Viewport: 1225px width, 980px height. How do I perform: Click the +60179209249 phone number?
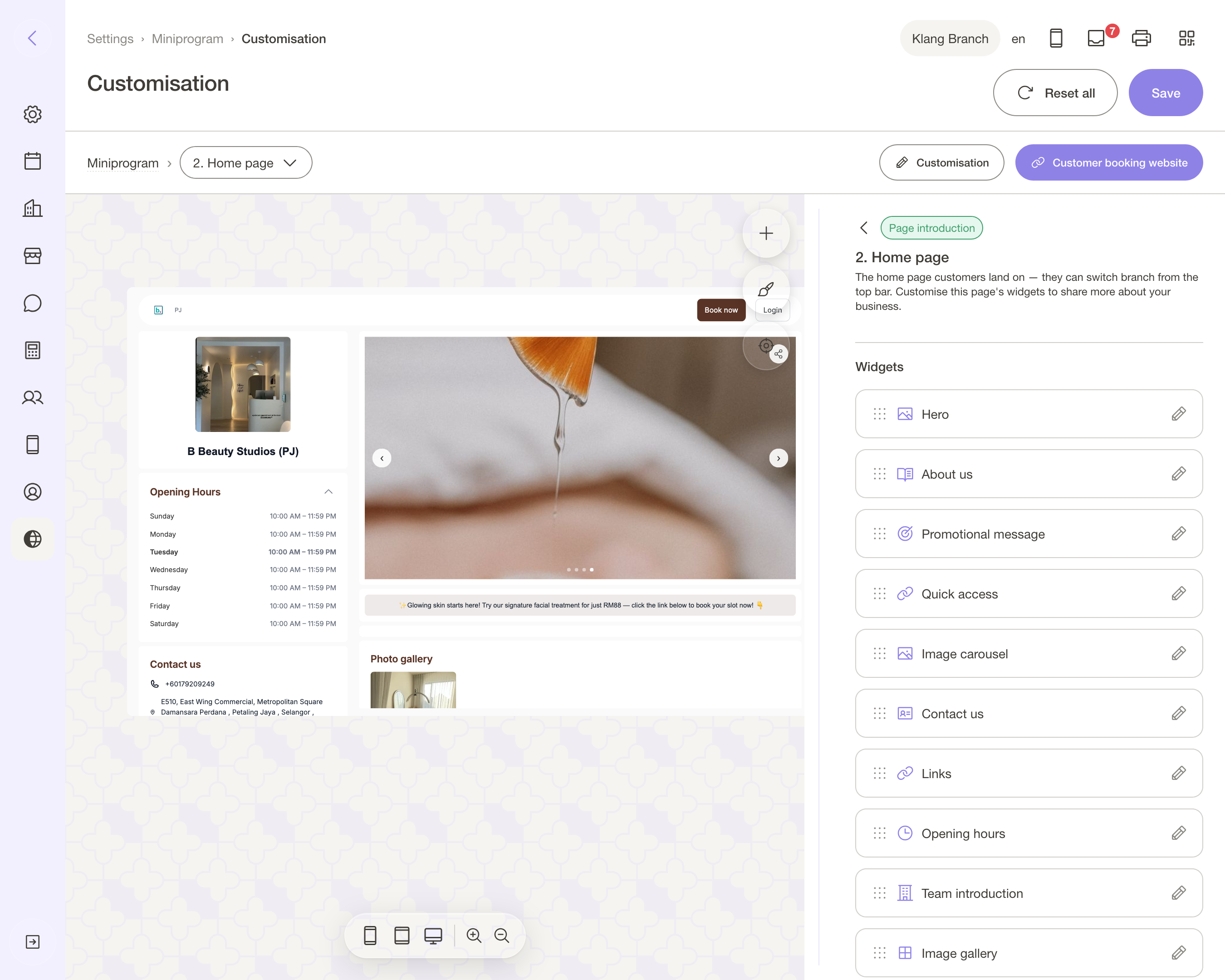pos(190,684)
